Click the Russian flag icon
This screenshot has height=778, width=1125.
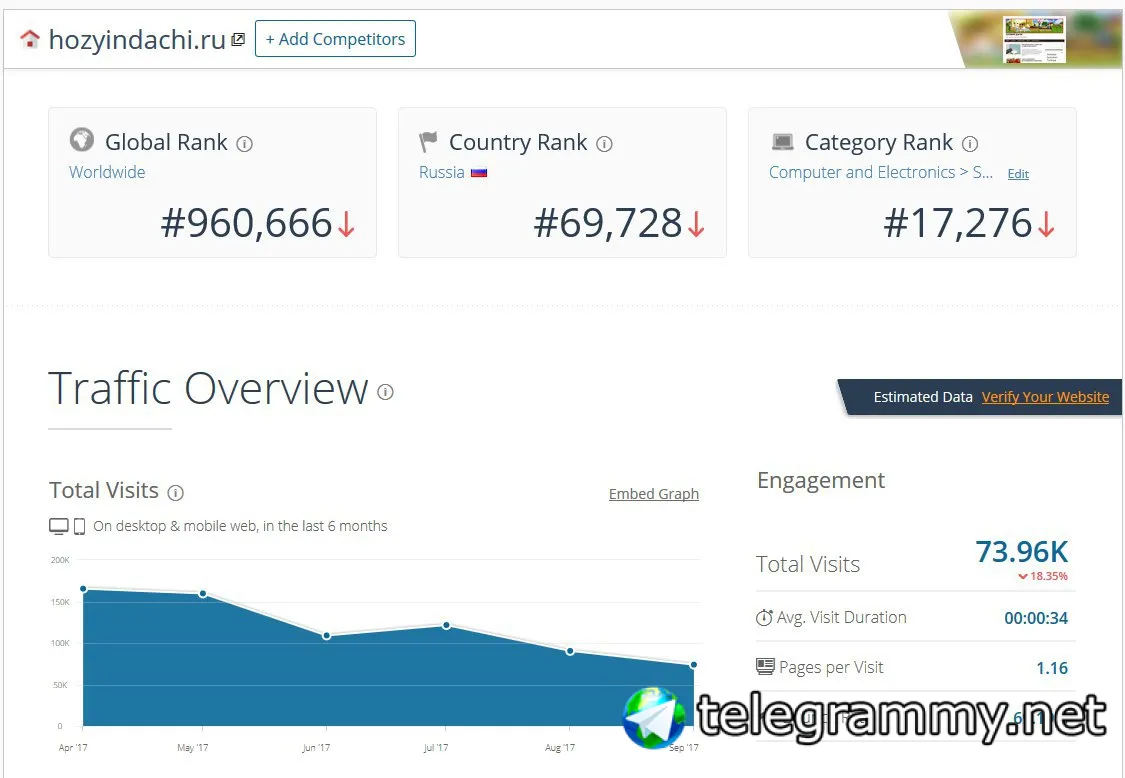click(479, 172)
